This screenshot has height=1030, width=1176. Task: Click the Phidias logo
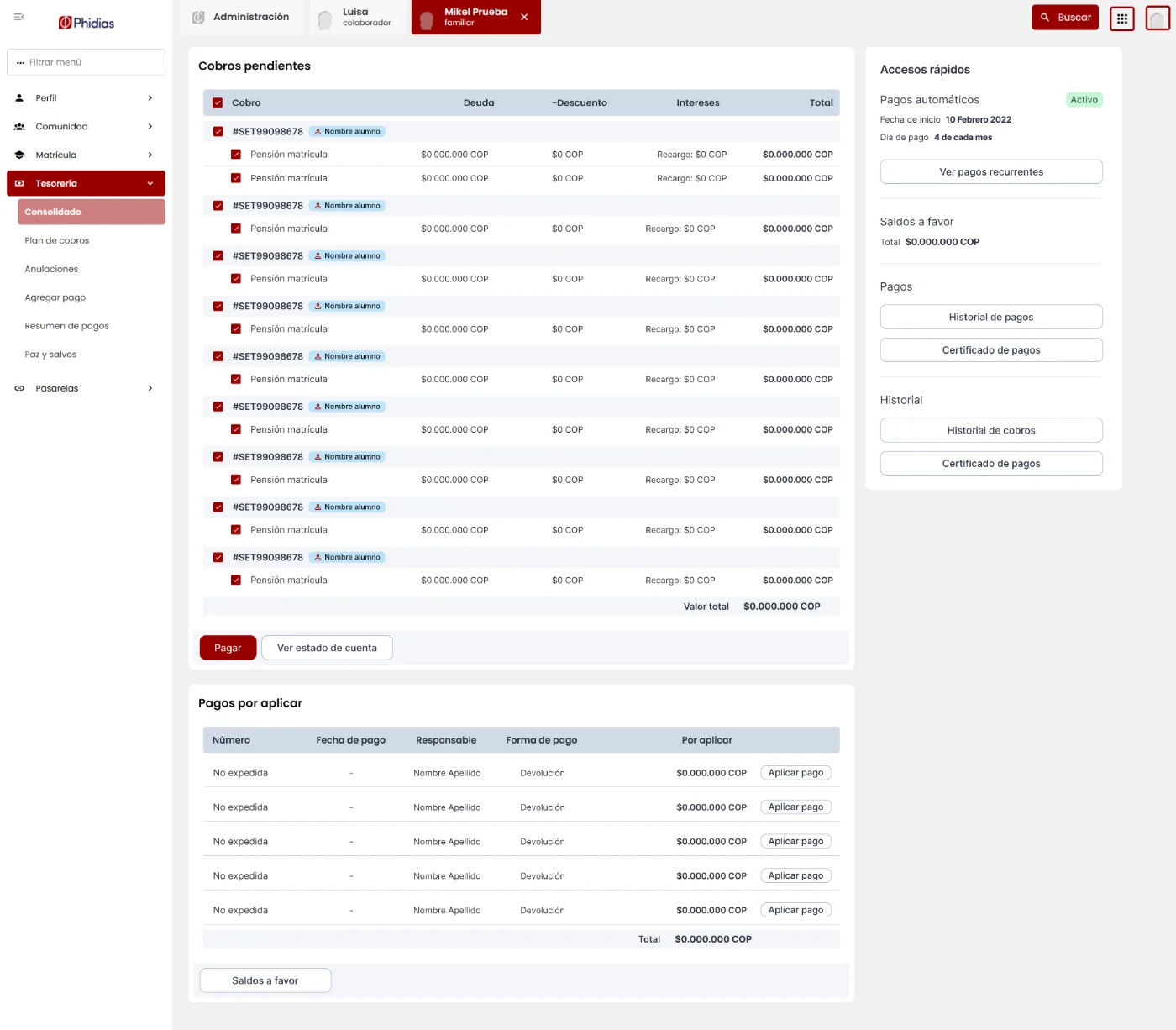[87, 23]
